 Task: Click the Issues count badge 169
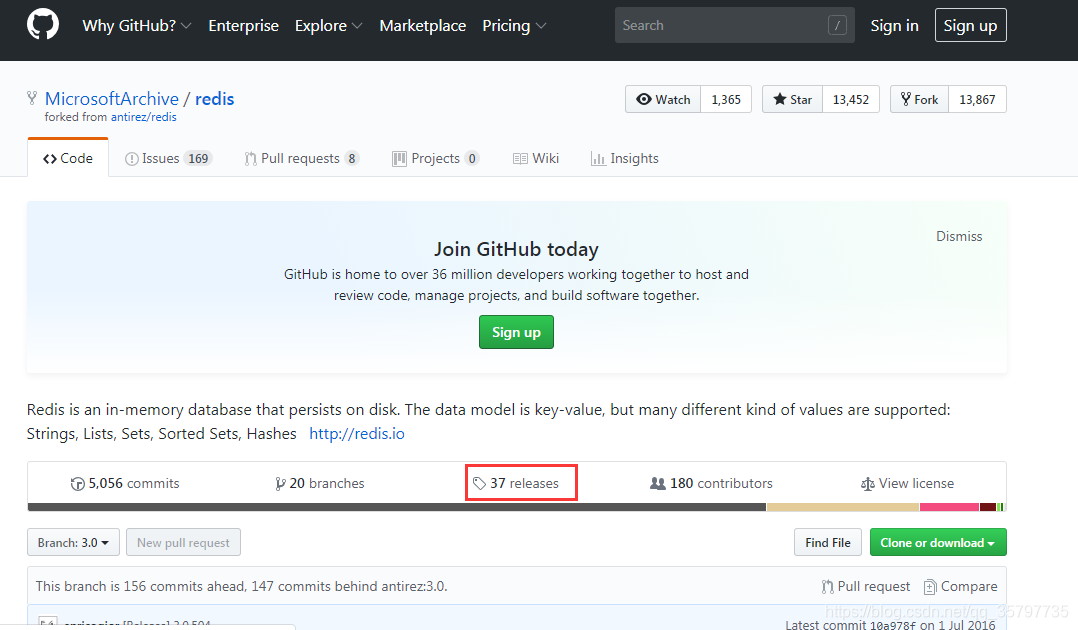pyautogui.click(x=198, y=158)
